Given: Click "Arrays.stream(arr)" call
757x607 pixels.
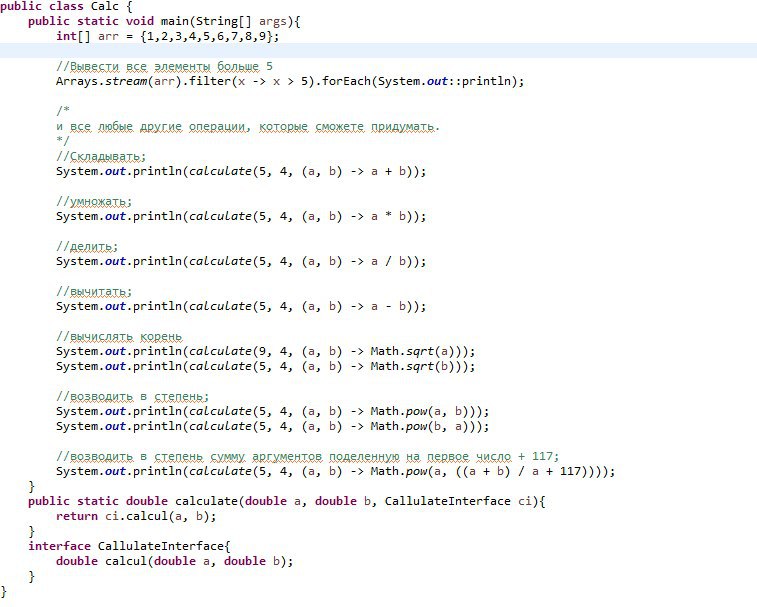Looking at the screenshot, I should coord(119,82).
